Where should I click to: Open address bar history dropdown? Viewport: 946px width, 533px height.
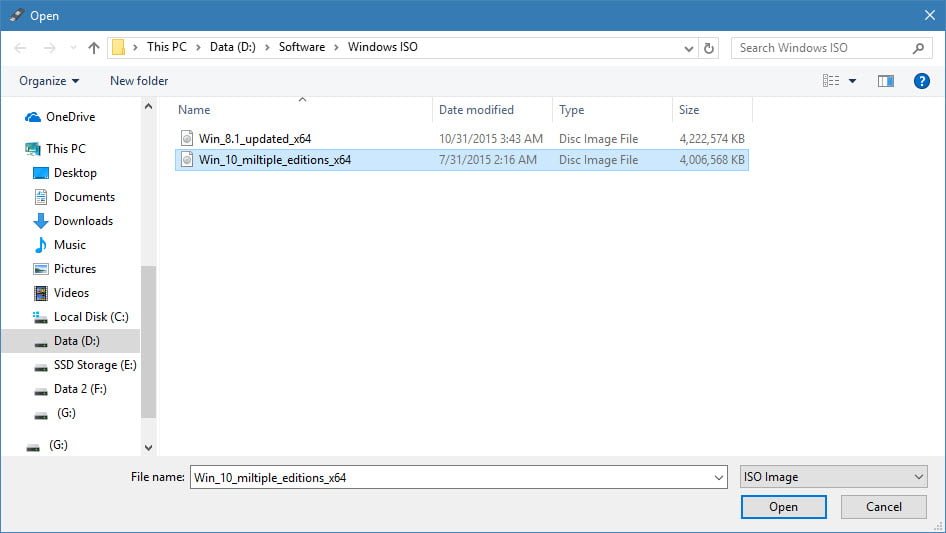[688, 48]
